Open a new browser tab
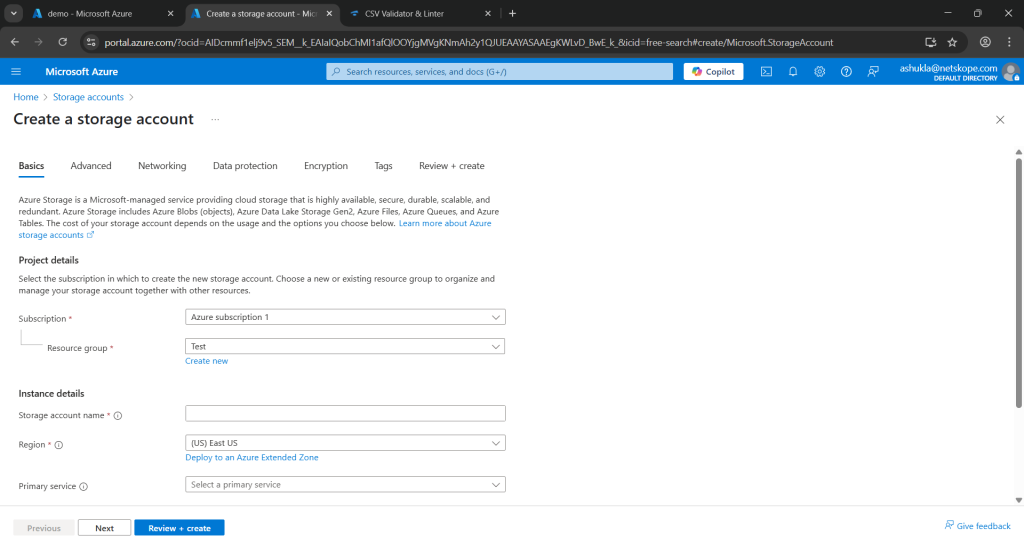The width and height of the screenshot is (1024, 544). point(513,14)
